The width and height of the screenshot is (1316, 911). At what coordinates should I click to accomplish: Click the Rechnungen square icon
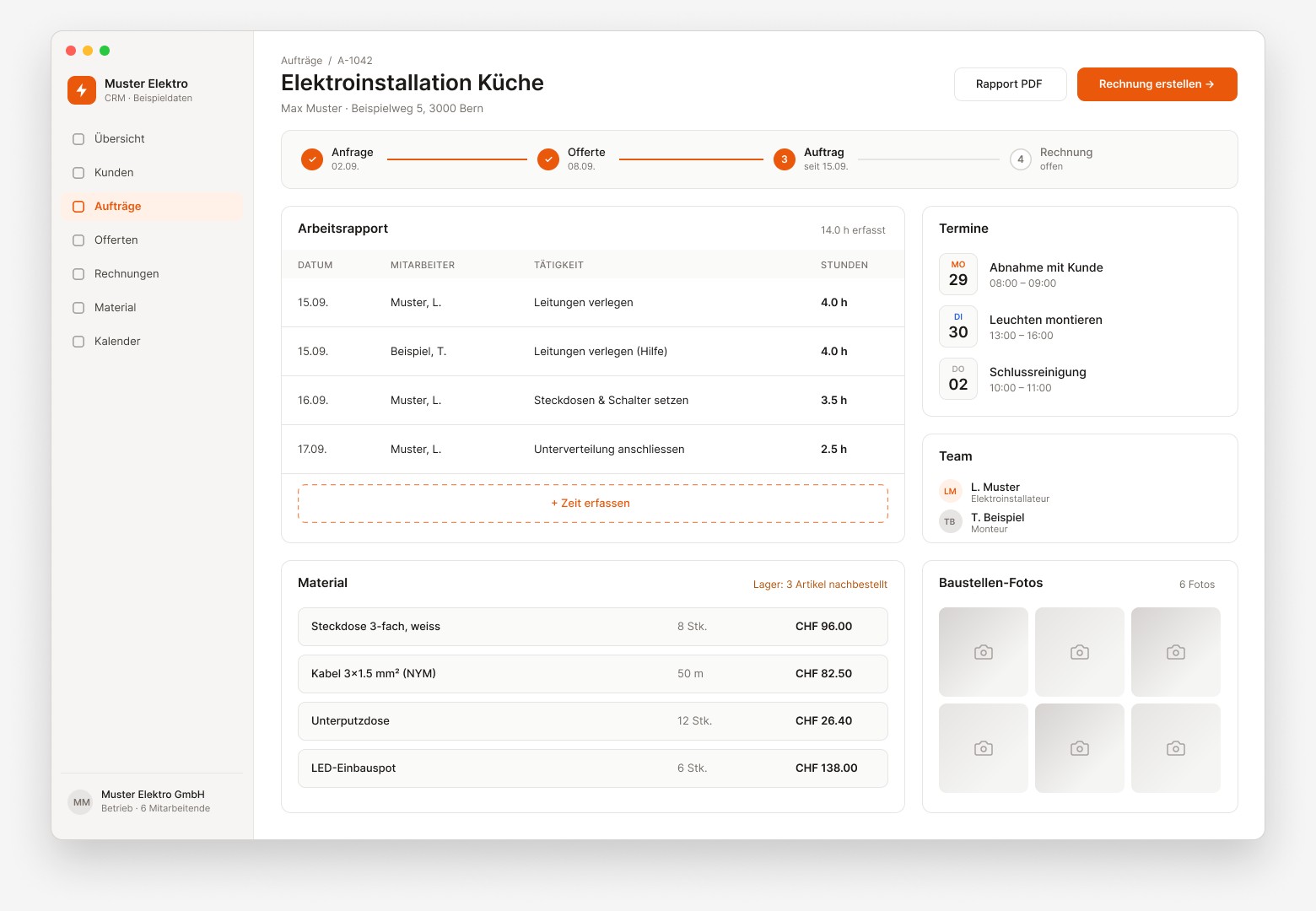click(78, 274)
